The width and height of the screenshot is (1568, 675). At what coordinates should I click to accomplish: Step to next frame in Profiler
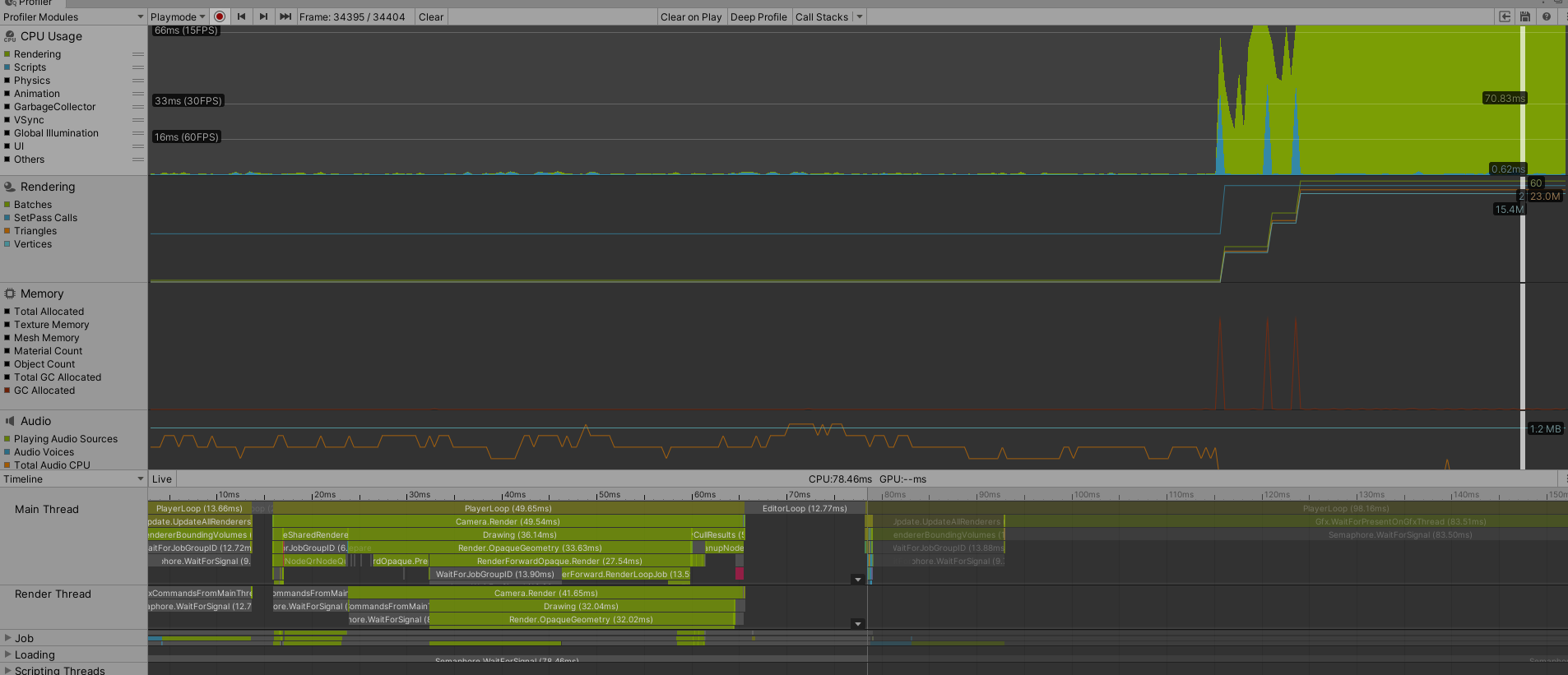263,16
